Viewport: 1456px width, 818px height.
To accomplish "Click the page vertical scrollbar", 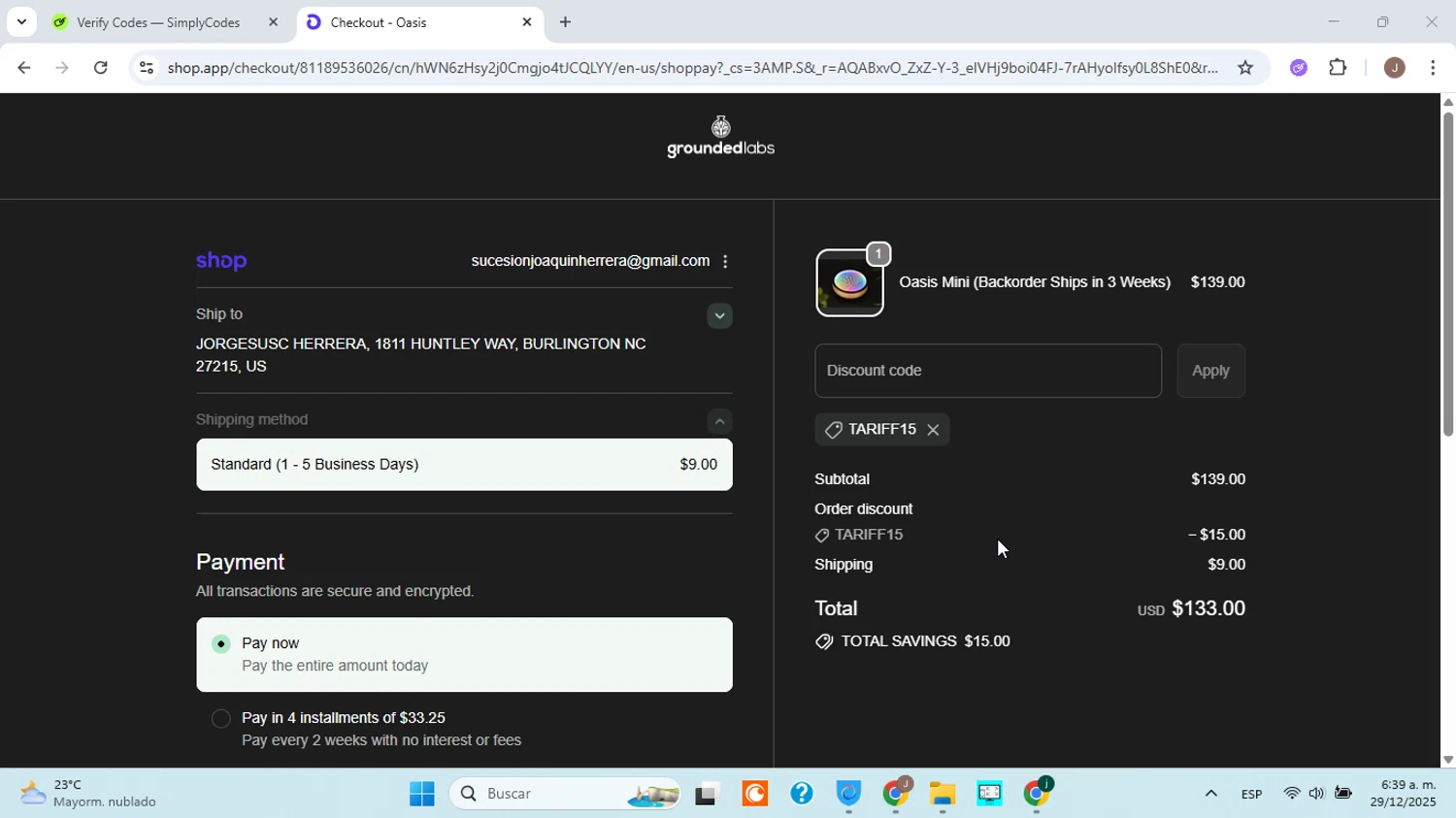I will [1448, 275].
